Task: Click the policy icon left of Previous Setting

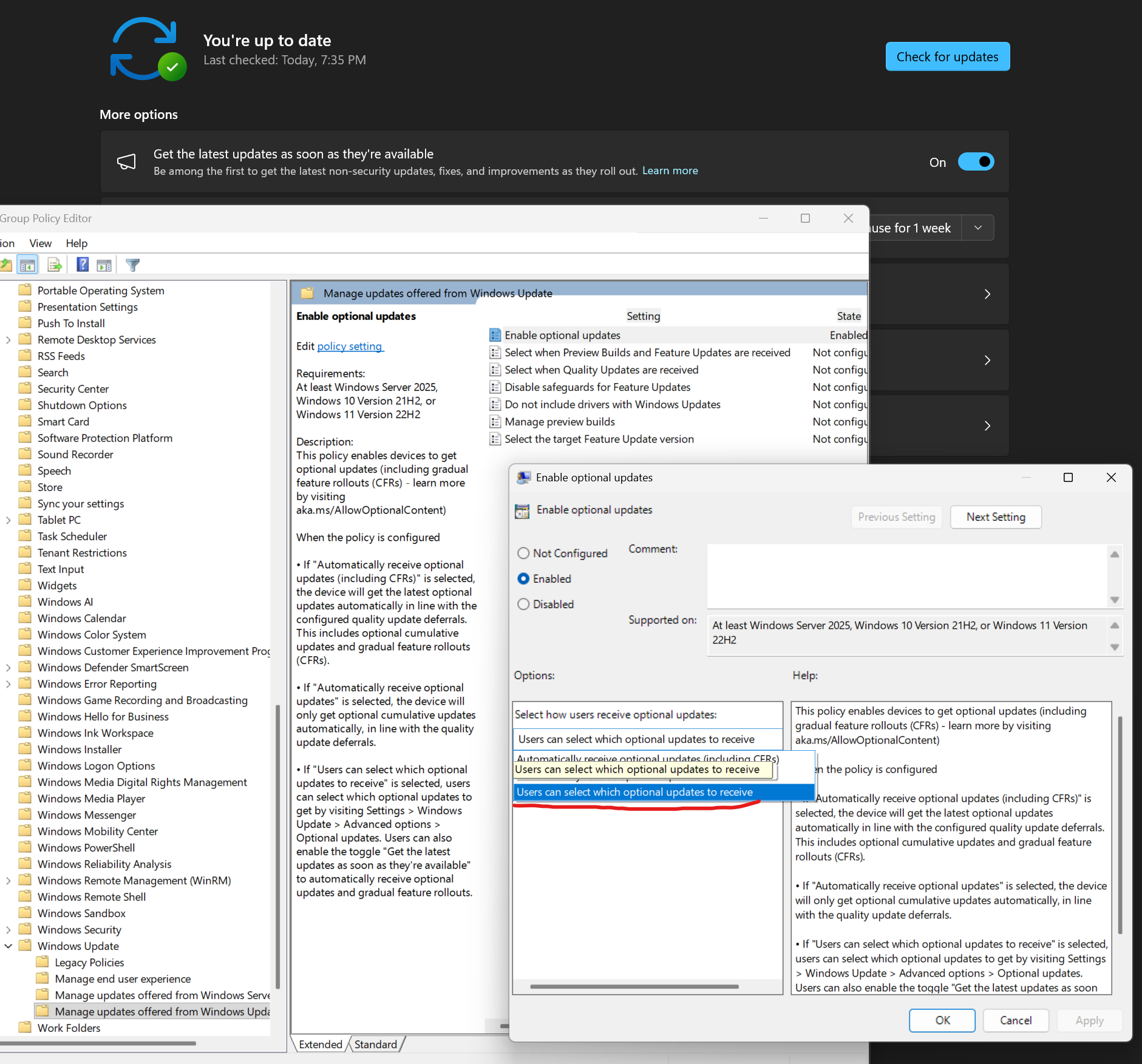Action: 522,510
